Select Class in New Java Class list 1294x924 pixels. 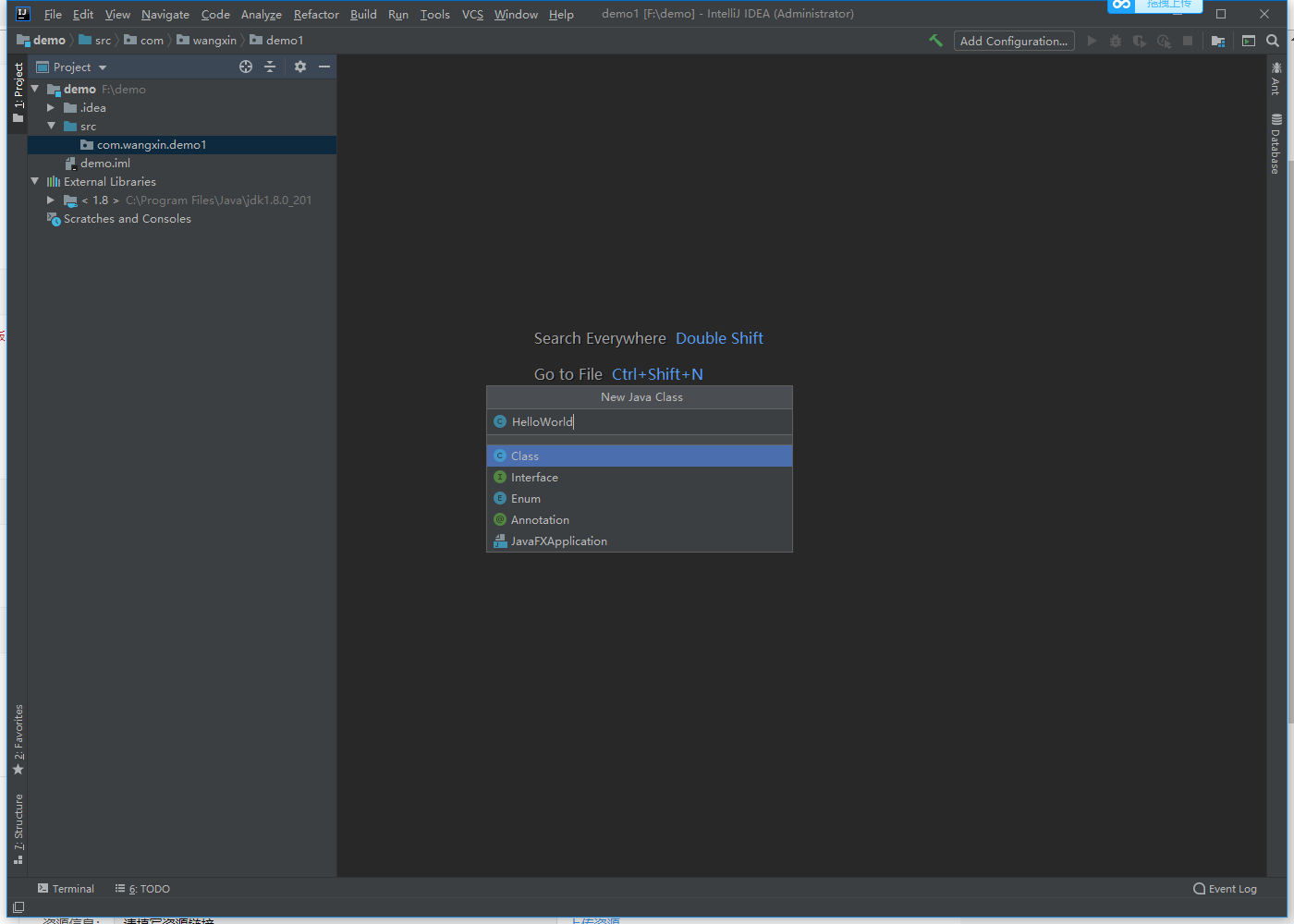[x=640, y=456]
